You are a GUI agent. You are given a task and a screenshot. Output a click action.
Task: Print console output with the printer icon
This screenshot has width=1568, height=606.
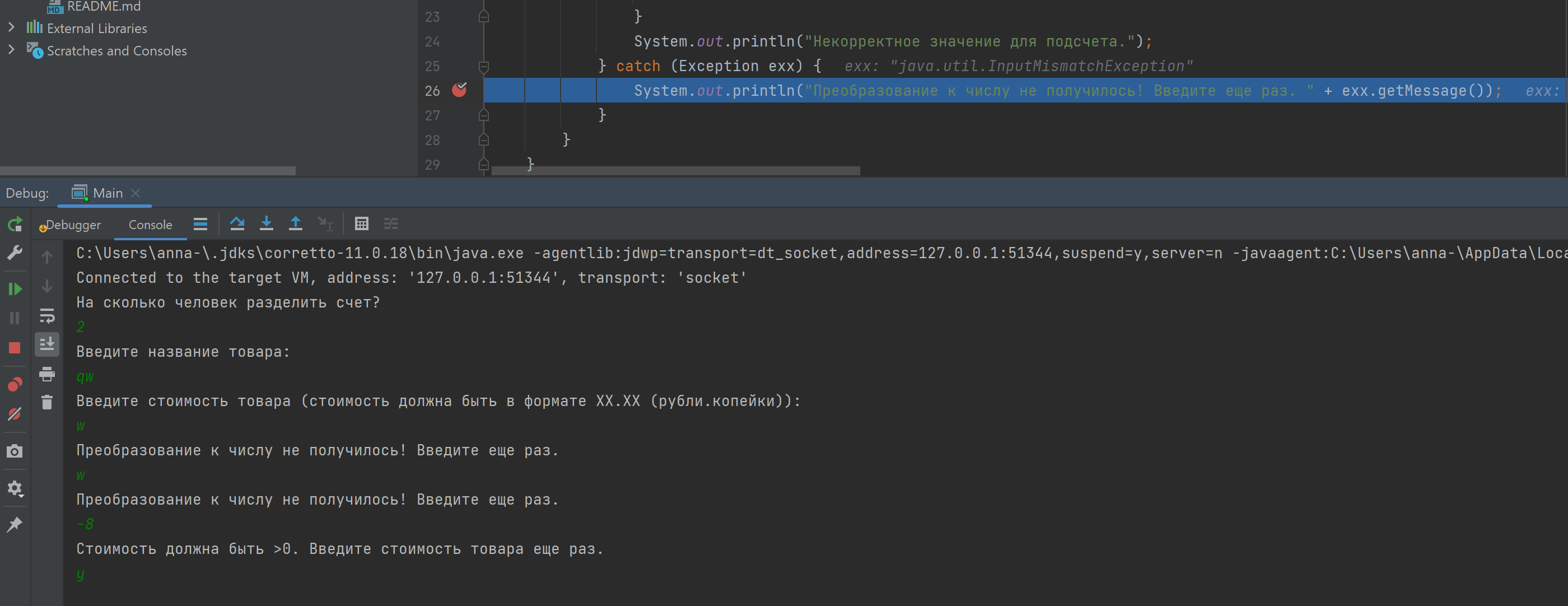[x=47, y=374]
